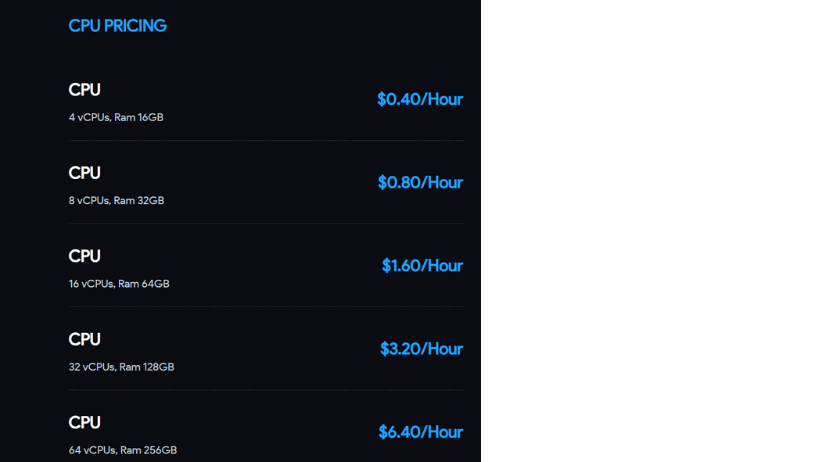Click the 16 vCPUs, Ram 64GB description

pos(119,284)
